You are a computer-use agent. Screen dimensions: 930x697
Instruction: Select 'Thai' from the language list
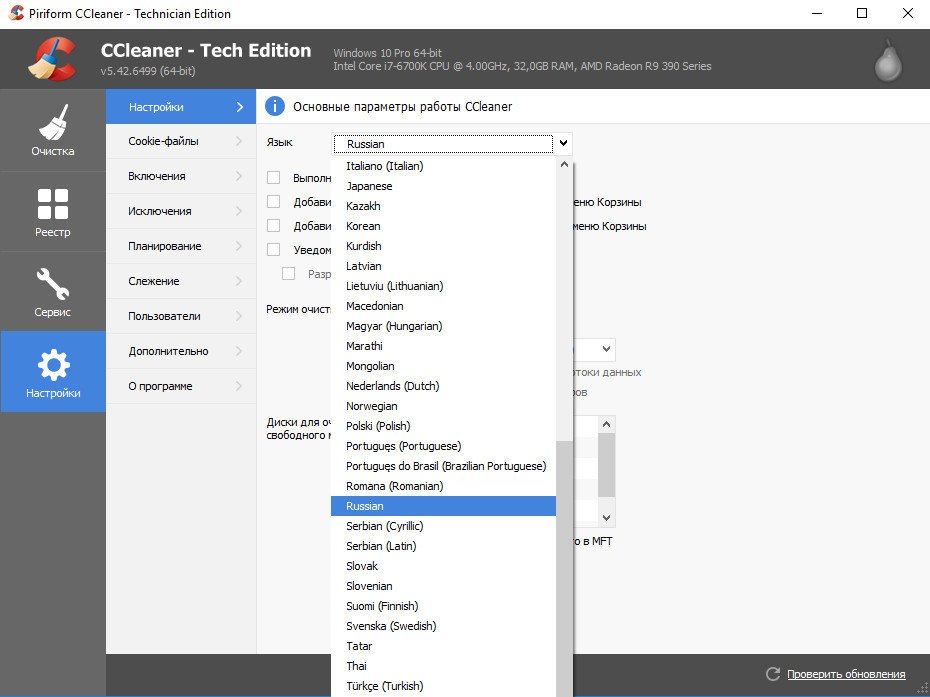pyautogui.click(x=444, y=666)
